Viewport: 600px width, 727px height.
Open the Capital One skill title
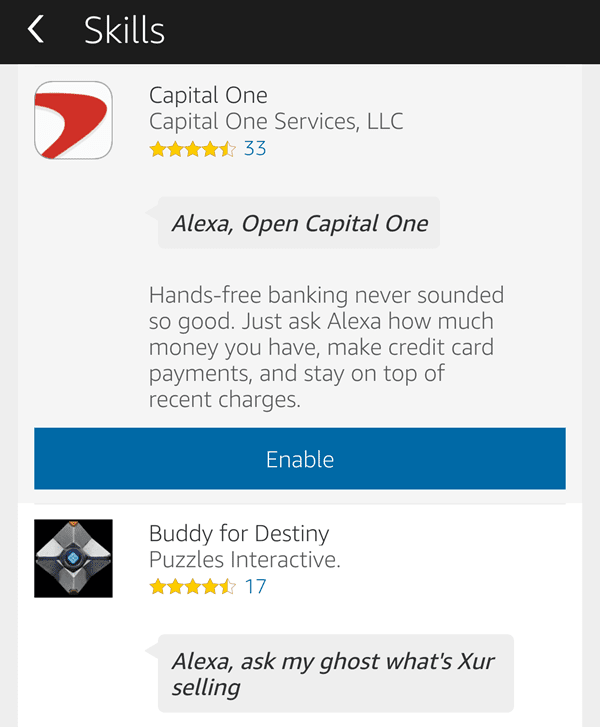208,95
